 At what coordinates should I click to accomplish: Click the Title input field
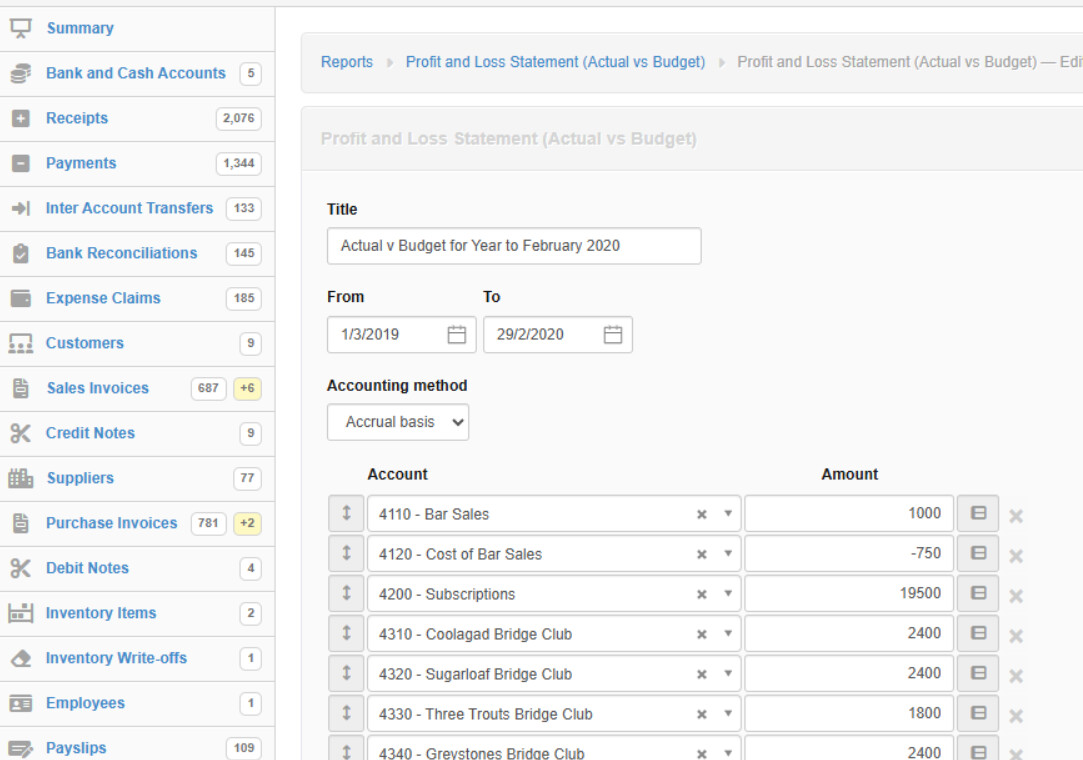click(x=514, y=246)
